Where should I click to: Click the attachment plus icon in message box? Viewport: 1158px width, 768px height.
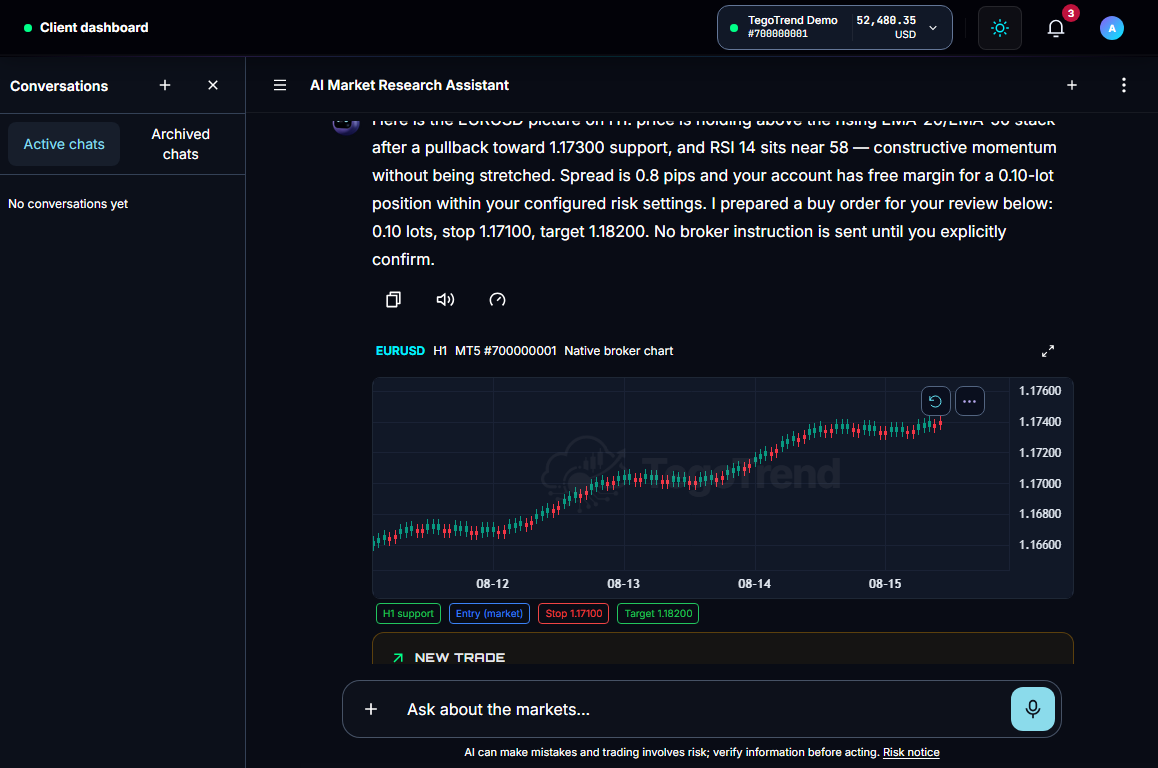click(x=371, y=709)
